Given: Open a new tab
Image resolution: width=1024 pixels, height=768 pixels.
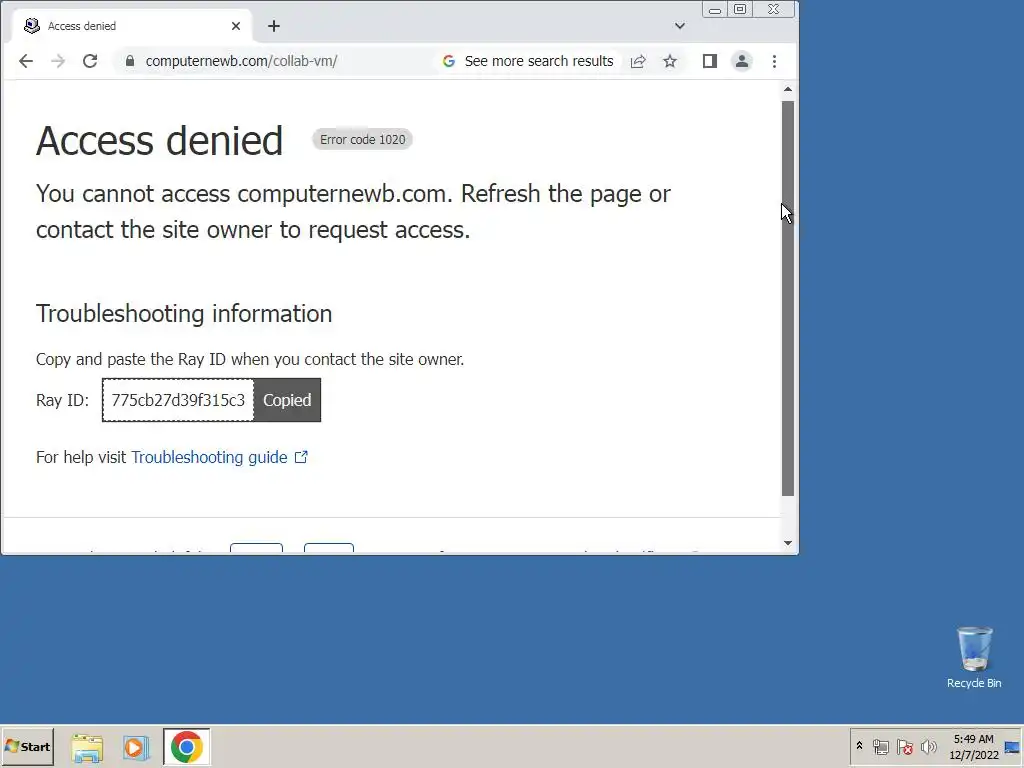Looking at the screenshot, I should click(x=274, y=26).
